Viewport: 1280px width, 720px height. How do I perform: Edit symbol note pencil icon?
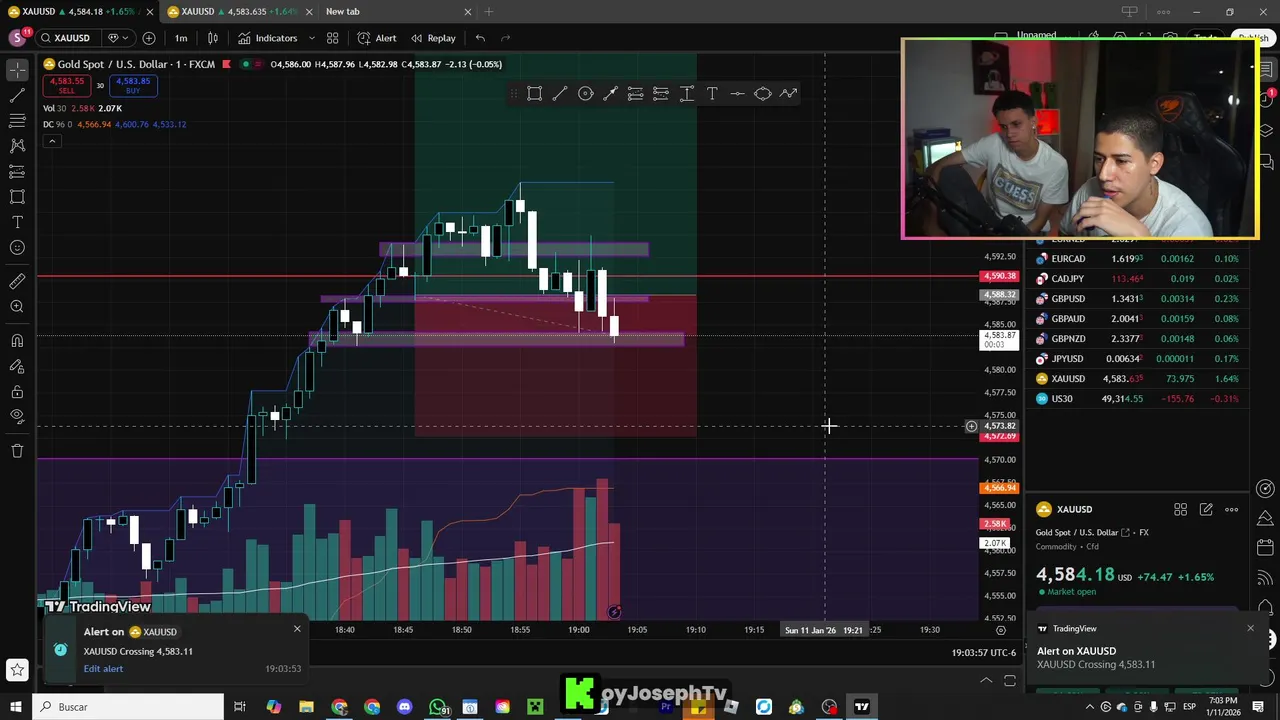pyautogui.click(x=1206, y=510)
